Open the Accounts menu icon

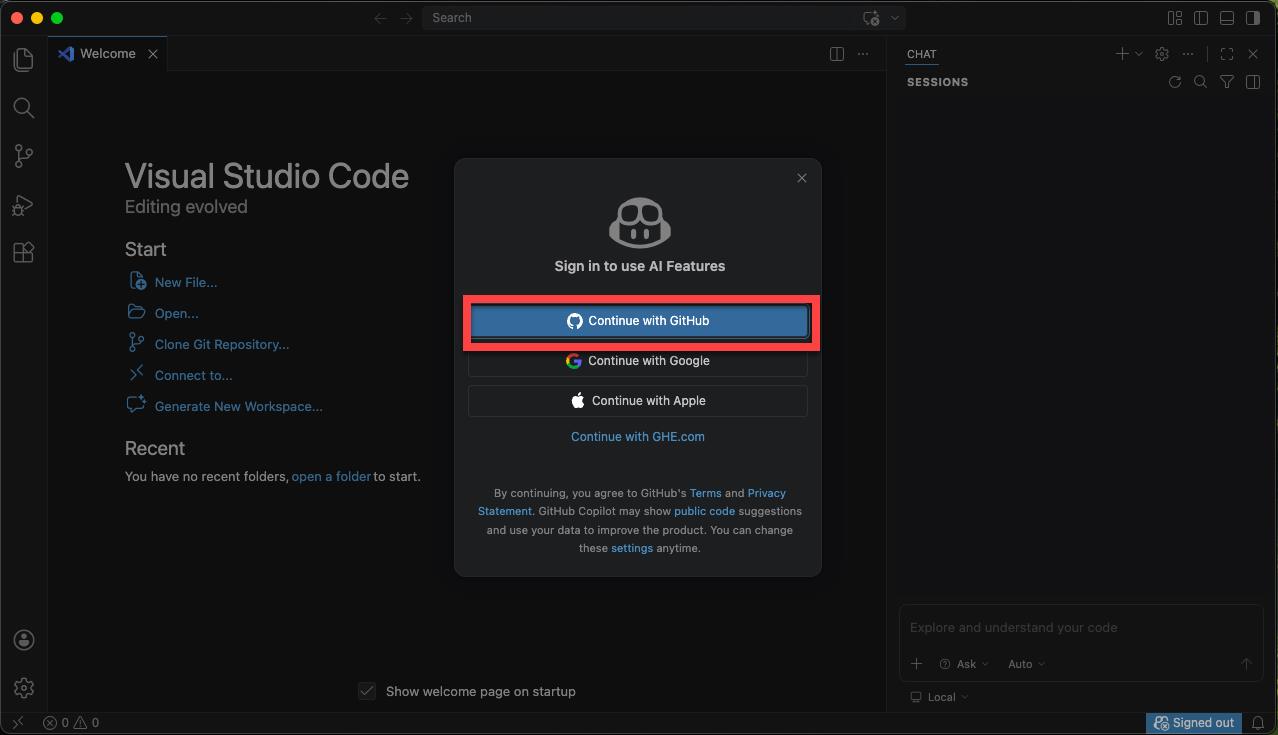point(24,640)
